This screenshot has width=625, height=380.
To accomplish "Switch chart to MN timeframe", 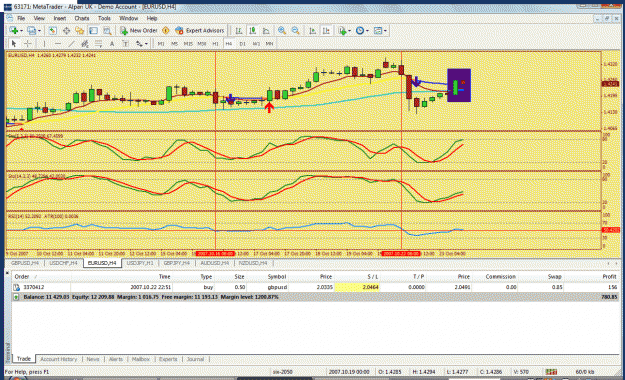I will click(x=269, y=43).
